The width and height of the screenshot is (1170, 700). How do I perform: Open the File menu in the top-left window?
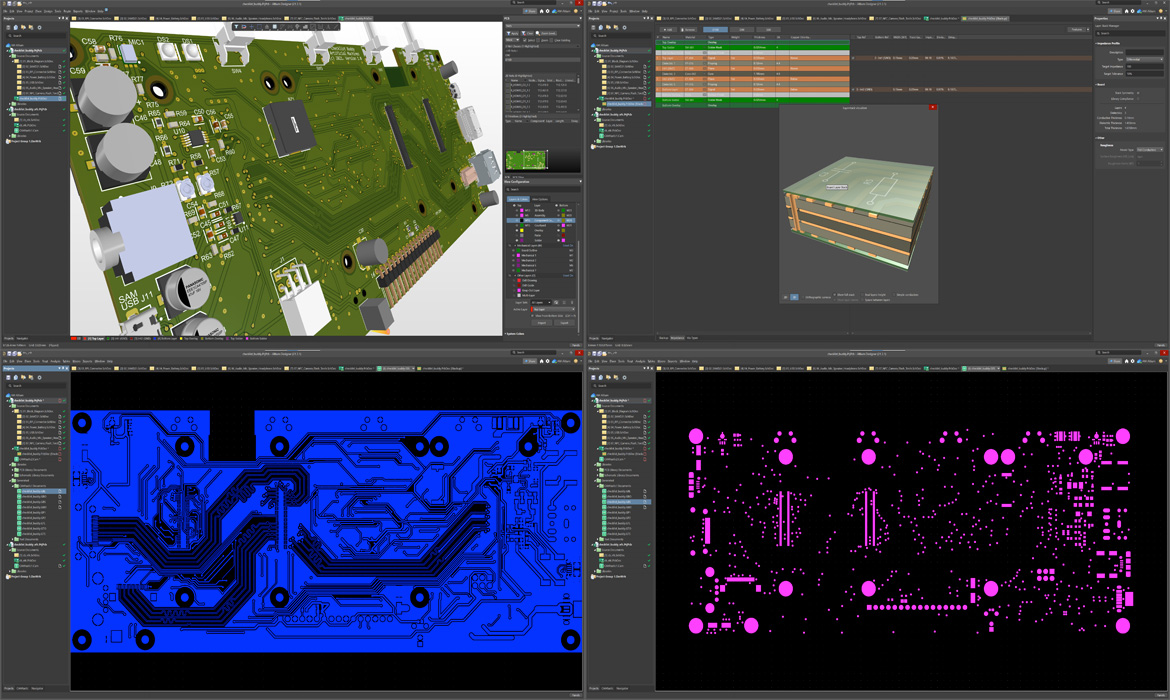click(6, 11)
